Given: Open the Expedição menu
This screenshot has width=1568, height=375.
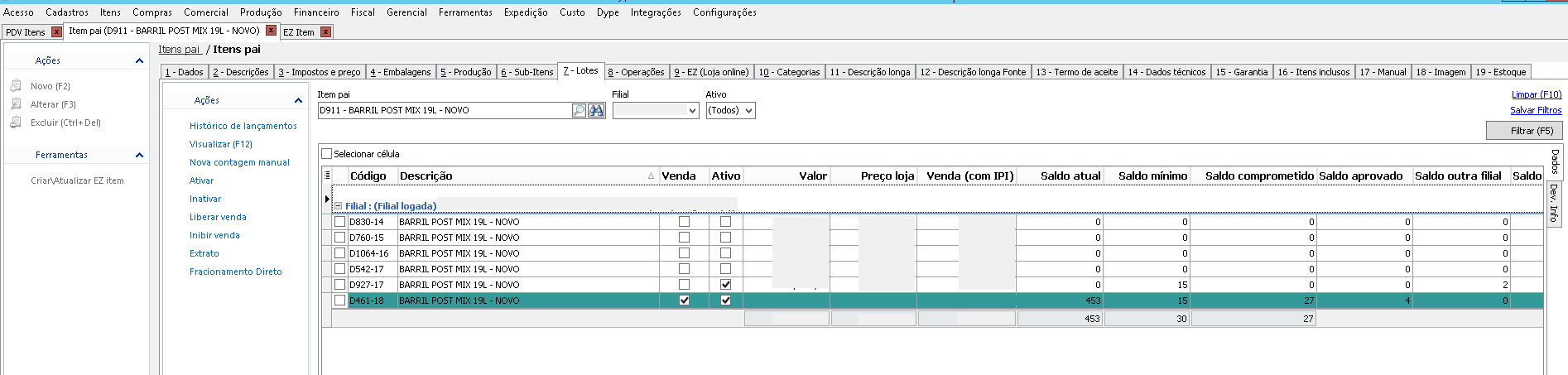Looking at the screenshot, I should (x=526, y=12).
